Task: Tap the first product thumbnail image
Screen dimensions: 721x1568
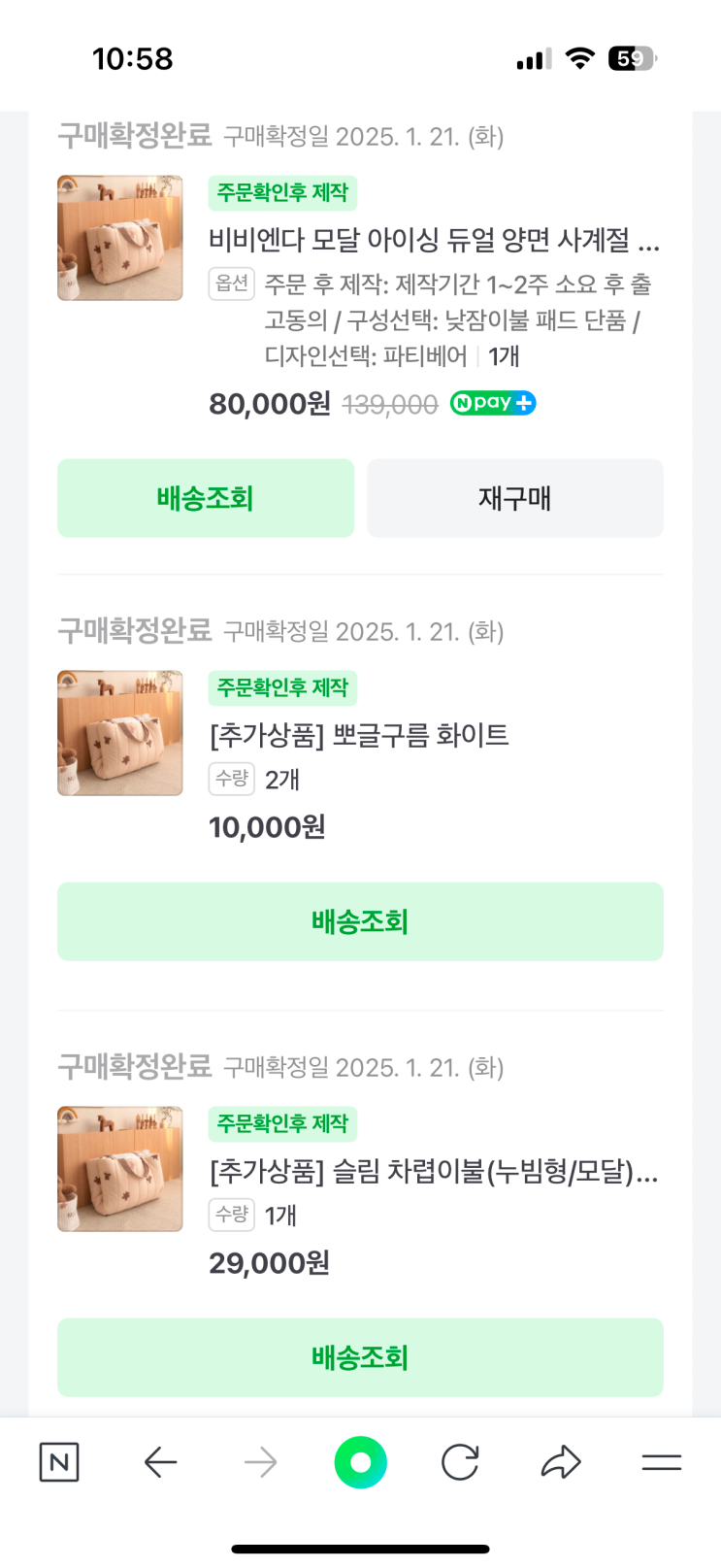Action: pos(120,238)
